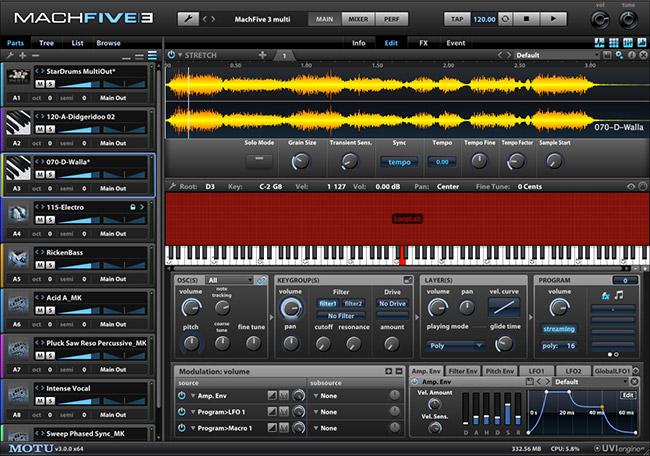This screenshot has height=456, width=650.
Task: Open the wrench settings menu in top bar
Action: 188,19
